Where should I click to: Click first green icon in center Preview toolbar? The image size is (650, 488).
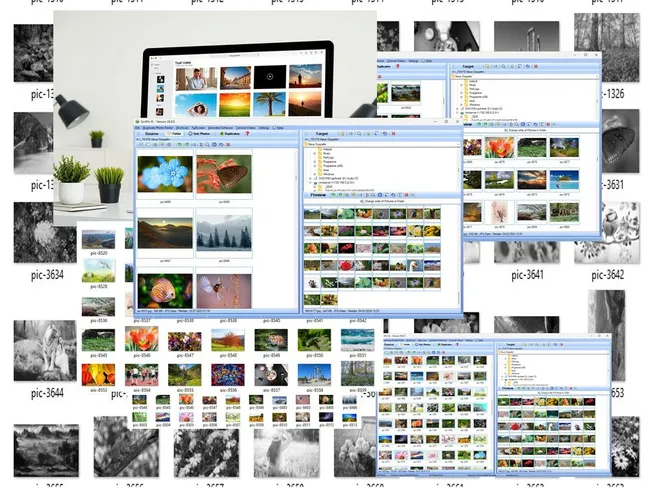333,195
